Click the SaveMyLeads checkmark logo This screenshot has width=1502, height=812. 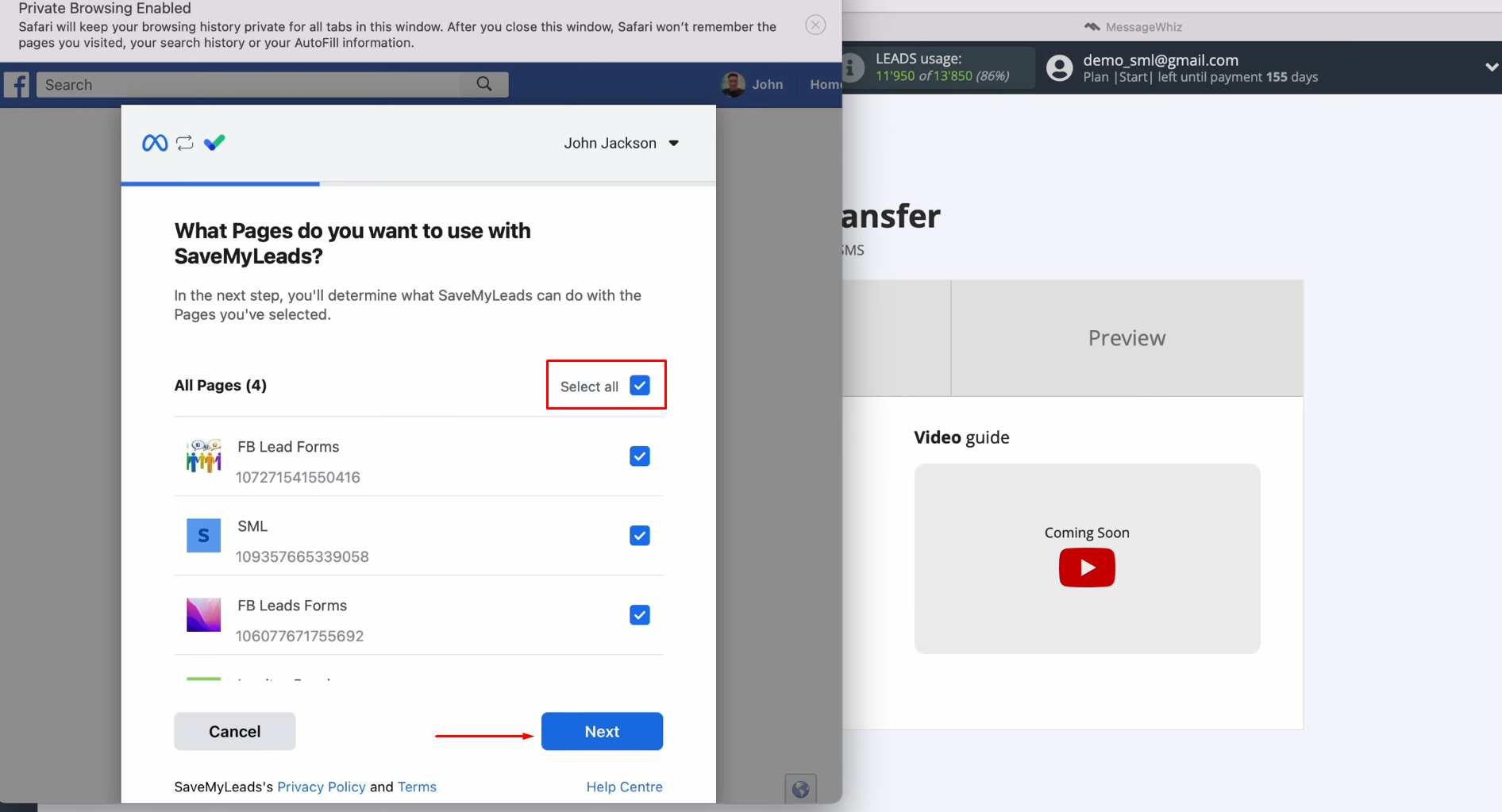(x=214, y=143)
